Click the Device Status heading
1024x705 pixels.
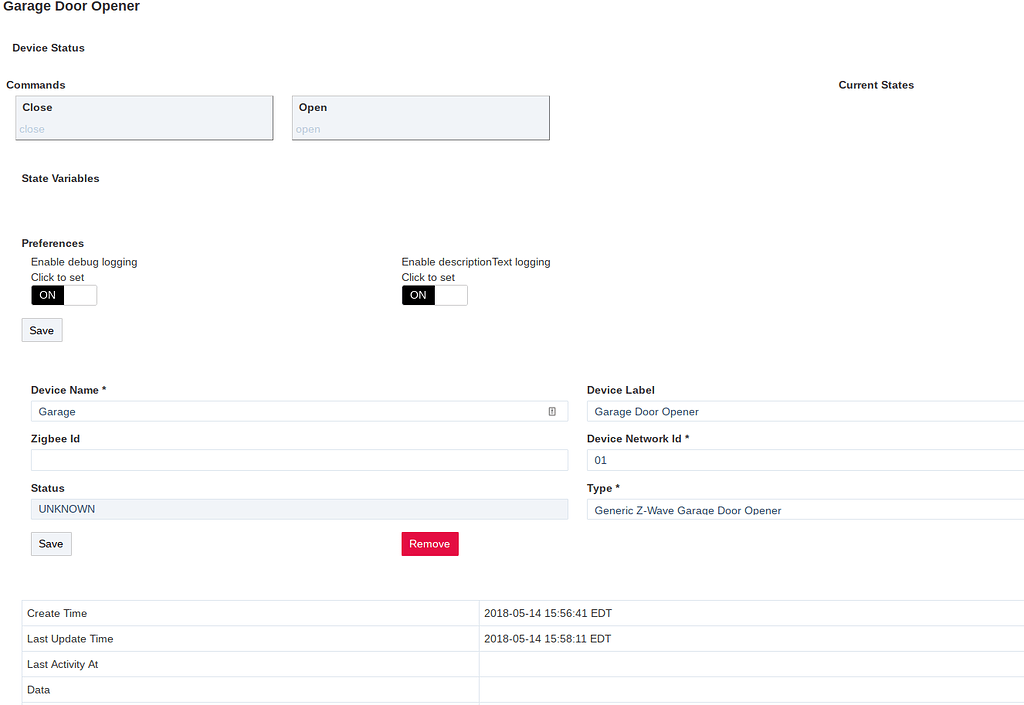click(x=48, y=48)
